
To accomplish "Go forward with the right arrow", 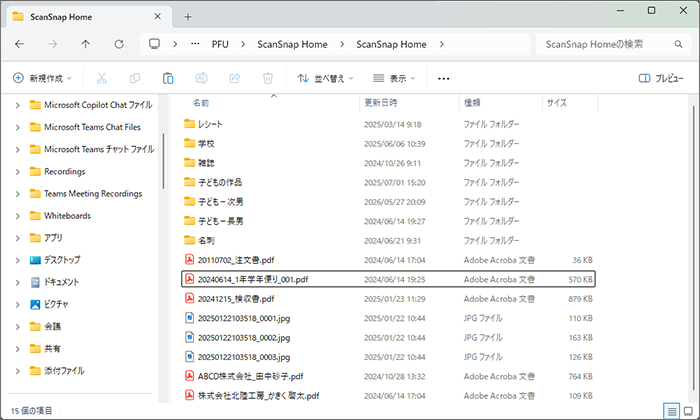I will click(53, 44).
